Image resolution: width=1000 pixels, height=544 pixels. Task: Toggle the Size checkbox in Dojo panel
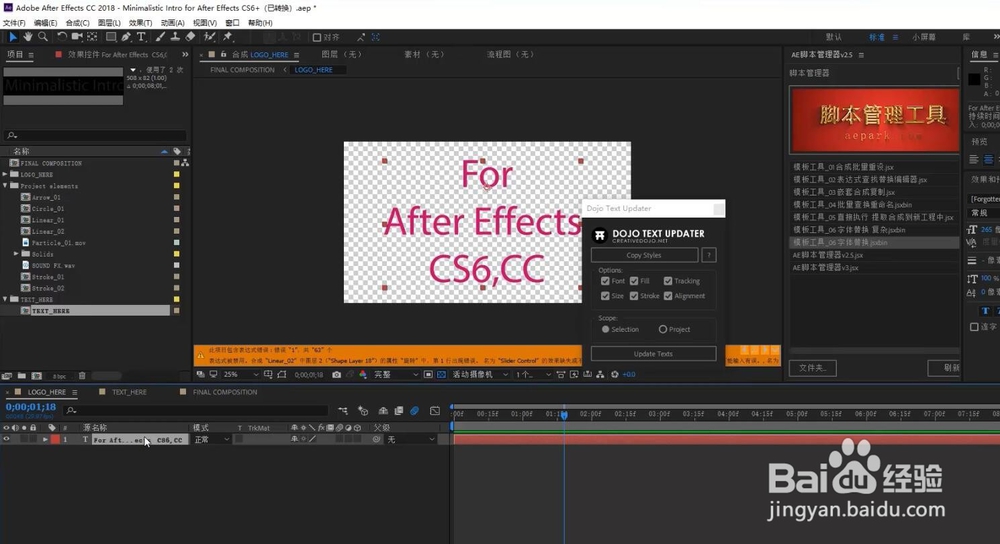(605, 296)
